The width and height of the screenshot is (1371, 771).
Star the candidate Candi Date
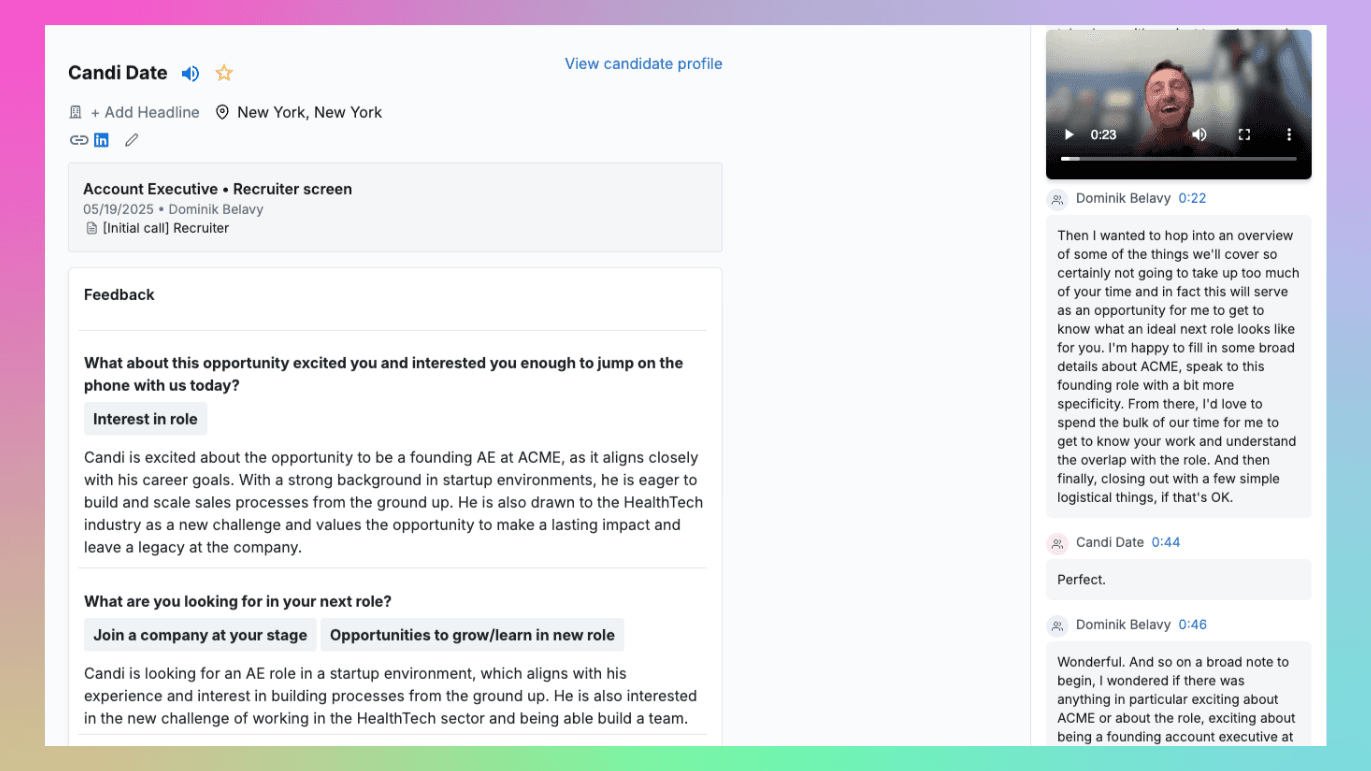click(224, 73)
